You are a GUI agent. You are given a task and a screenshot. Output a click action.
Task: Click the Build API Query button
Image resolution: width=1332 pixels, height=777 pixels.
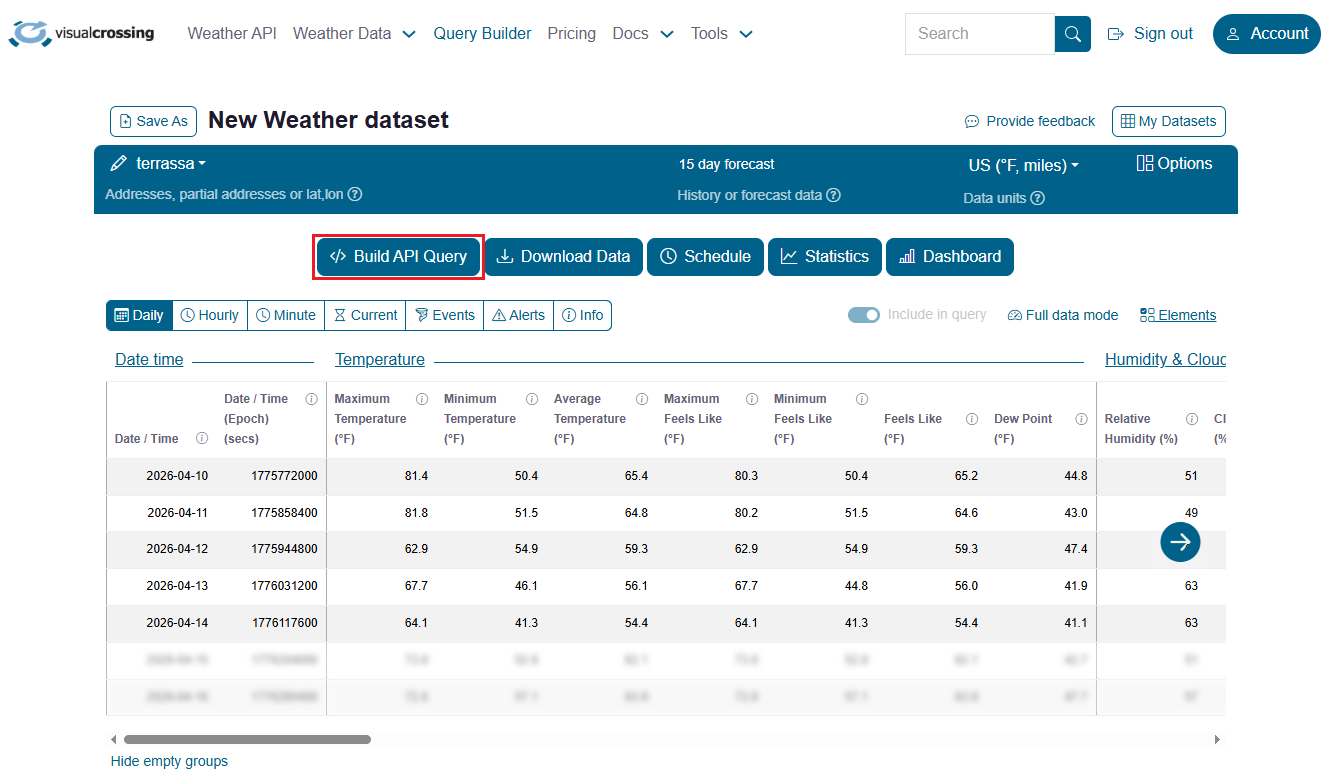(399, 257)
